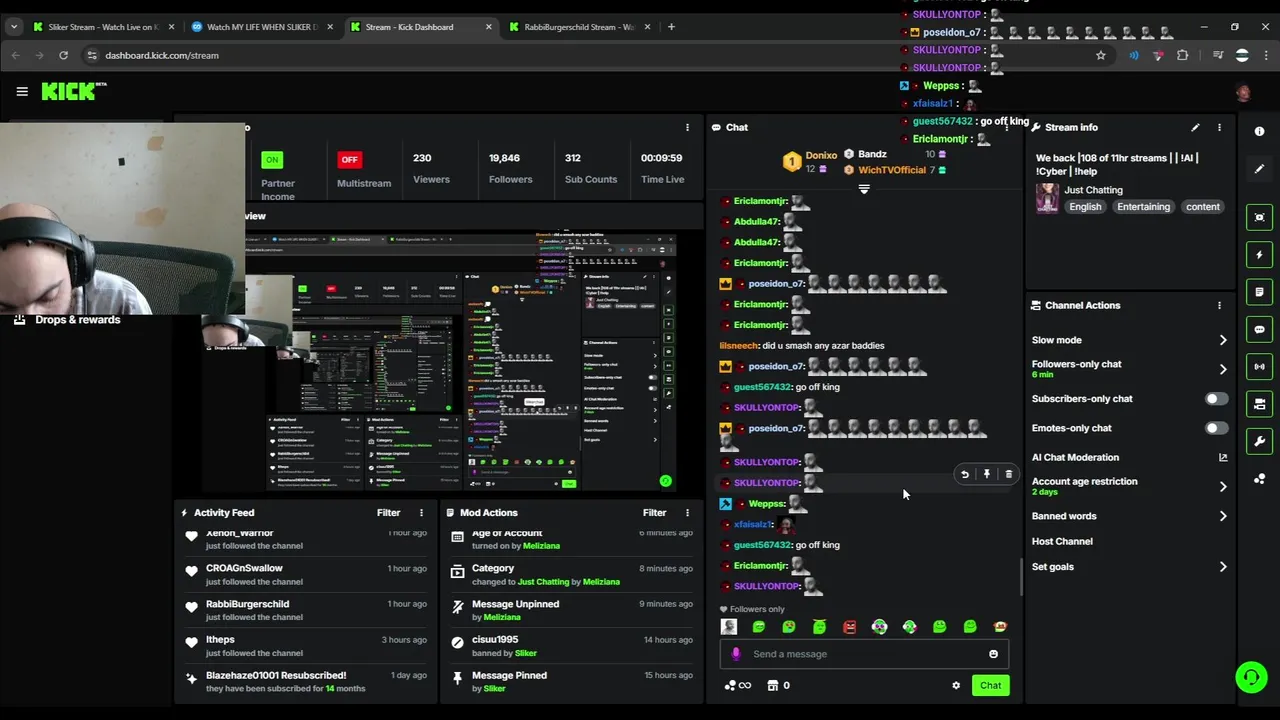Pin the hovered SKULLYONTOP chat message
Image resolution: width=1280 pixels, height=720 pixels.
pos(987,475)
